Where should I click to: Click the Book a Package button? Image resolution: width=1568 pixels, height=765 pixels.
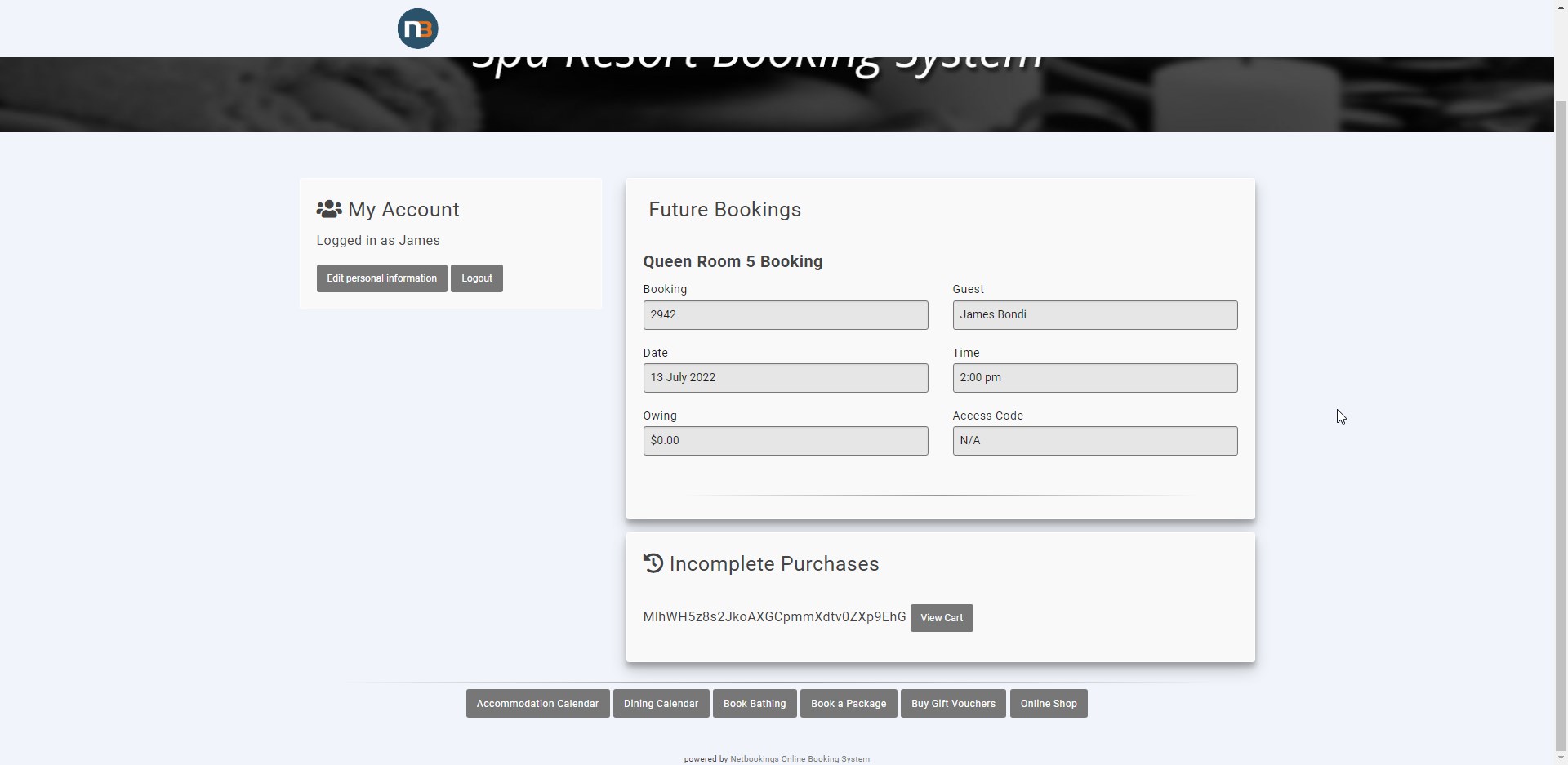pyautogui.click(x=848, y=703)
